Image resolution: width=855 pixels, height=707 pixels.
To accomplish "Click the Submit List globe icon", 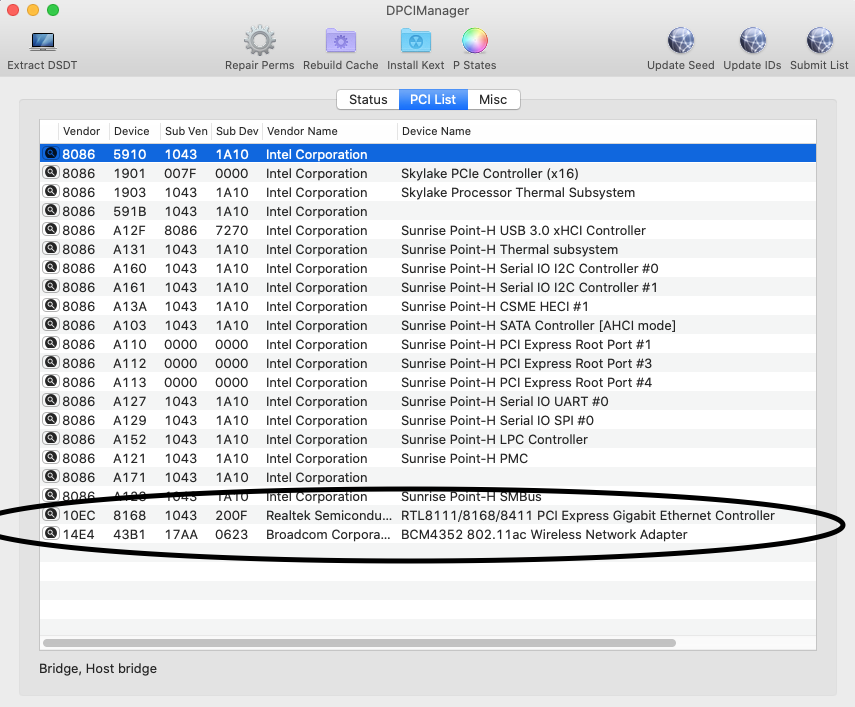I will [819, 42].
